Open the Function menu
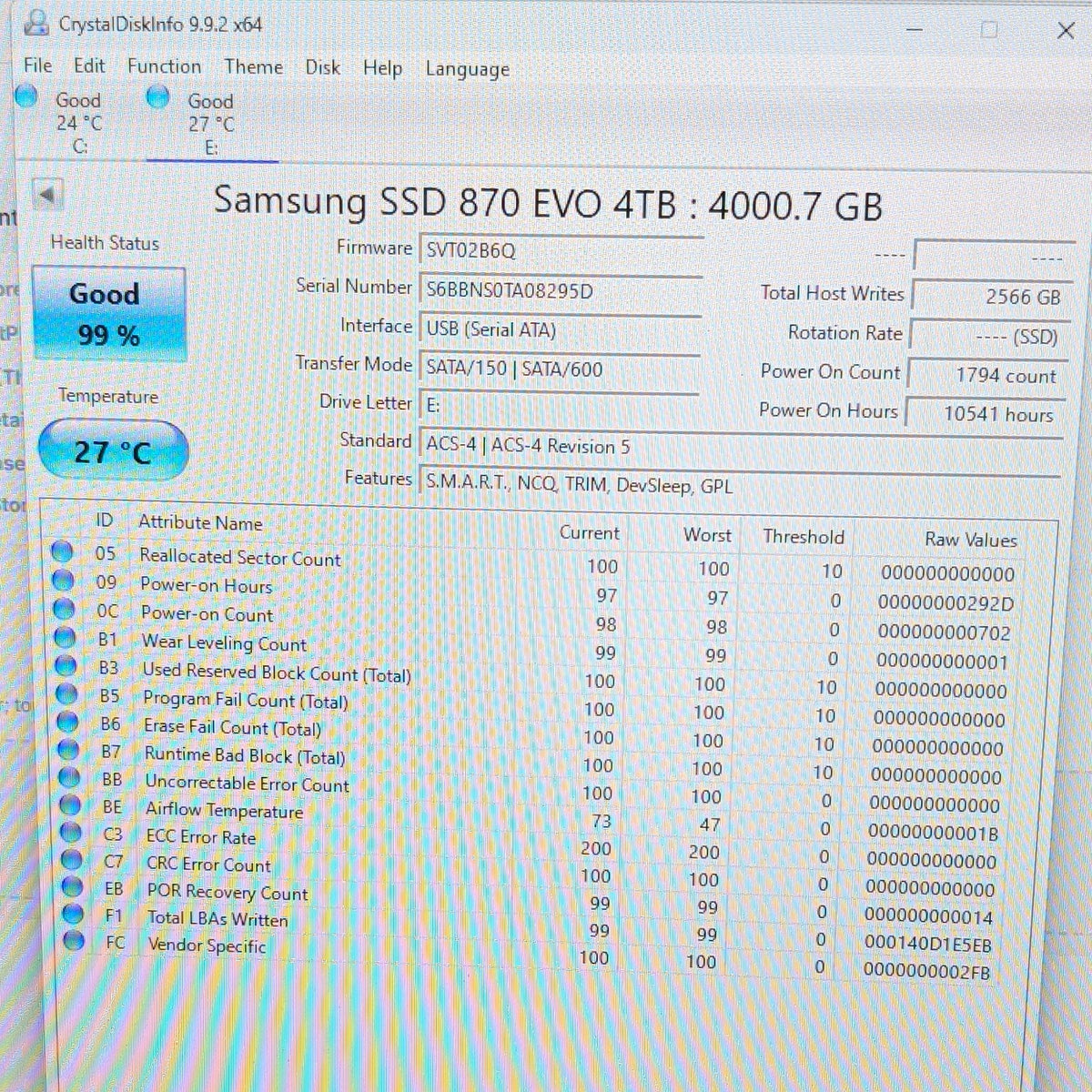 pyautogui.click(x=164, y=66)
